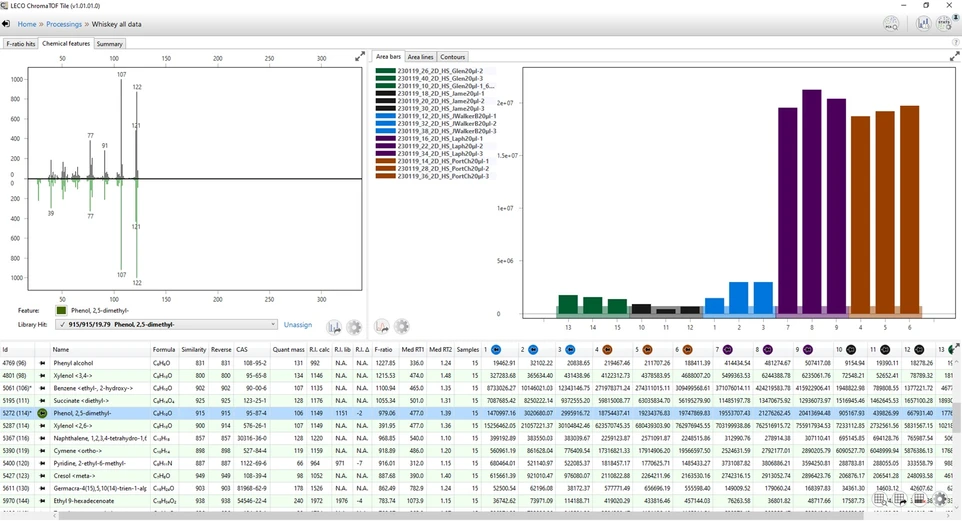Click the pin icon in Phenyl alcohol row
Screen dimensions: 962x521
click(42, 363)
